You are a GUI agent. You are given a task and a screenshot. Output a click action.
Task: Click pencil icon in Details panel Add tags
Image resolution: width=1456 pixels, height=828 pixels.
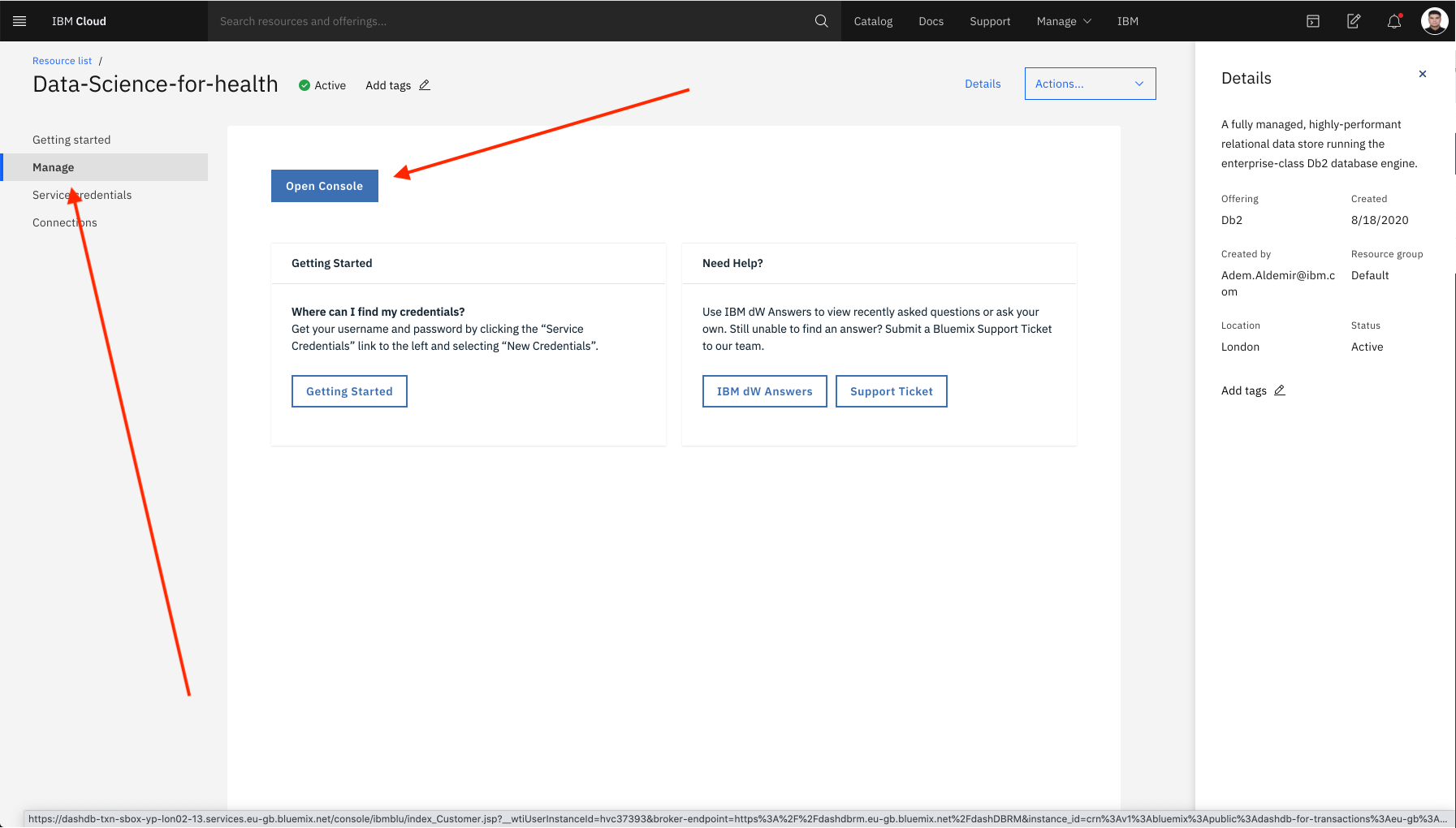[1280, 390]
